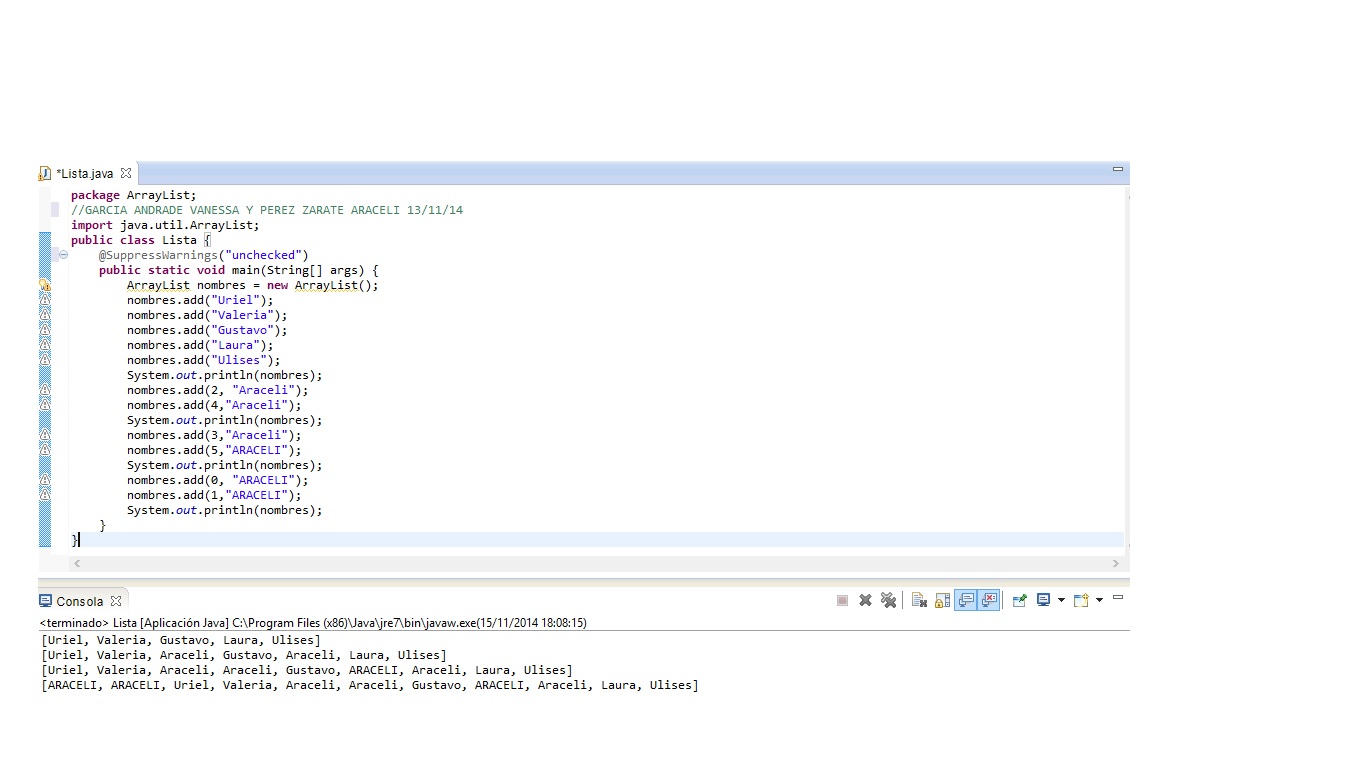Click the nombres.add("Ulises") statement text
Image resolution: width=1366 pixels, height=783 pixels.
pos(204,360)
